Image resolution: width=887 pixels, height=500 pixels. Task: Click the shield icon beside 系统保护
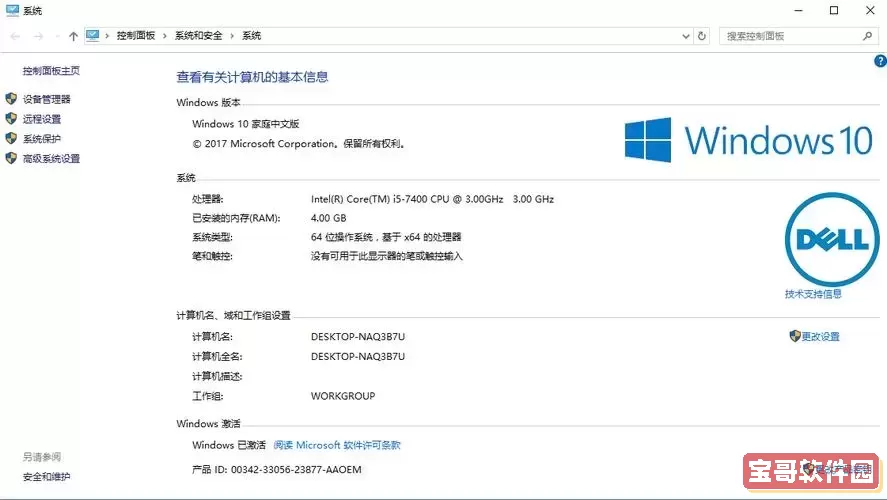[x=11, y=138]
